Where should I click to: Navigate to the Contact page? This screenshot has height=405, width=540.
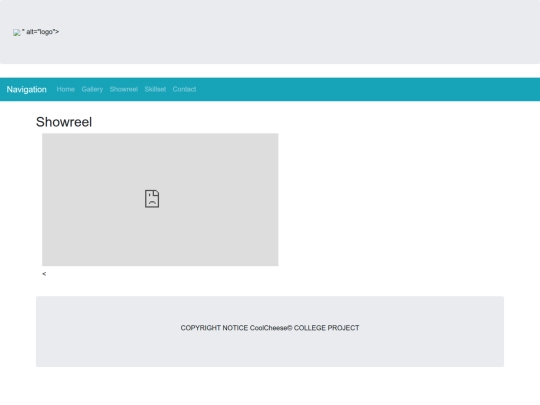click(x=184, y=89)
